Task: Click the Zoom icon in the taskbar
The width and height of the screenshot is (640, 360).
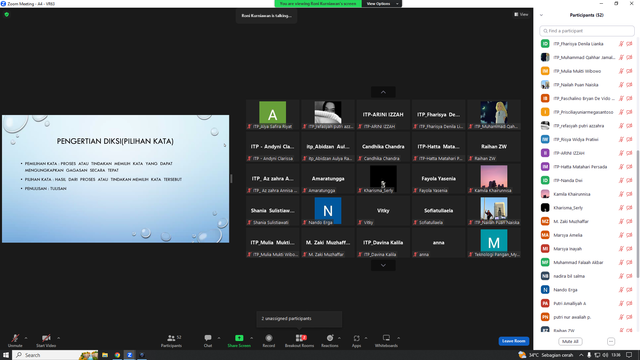Action: (x=129, y=355)
